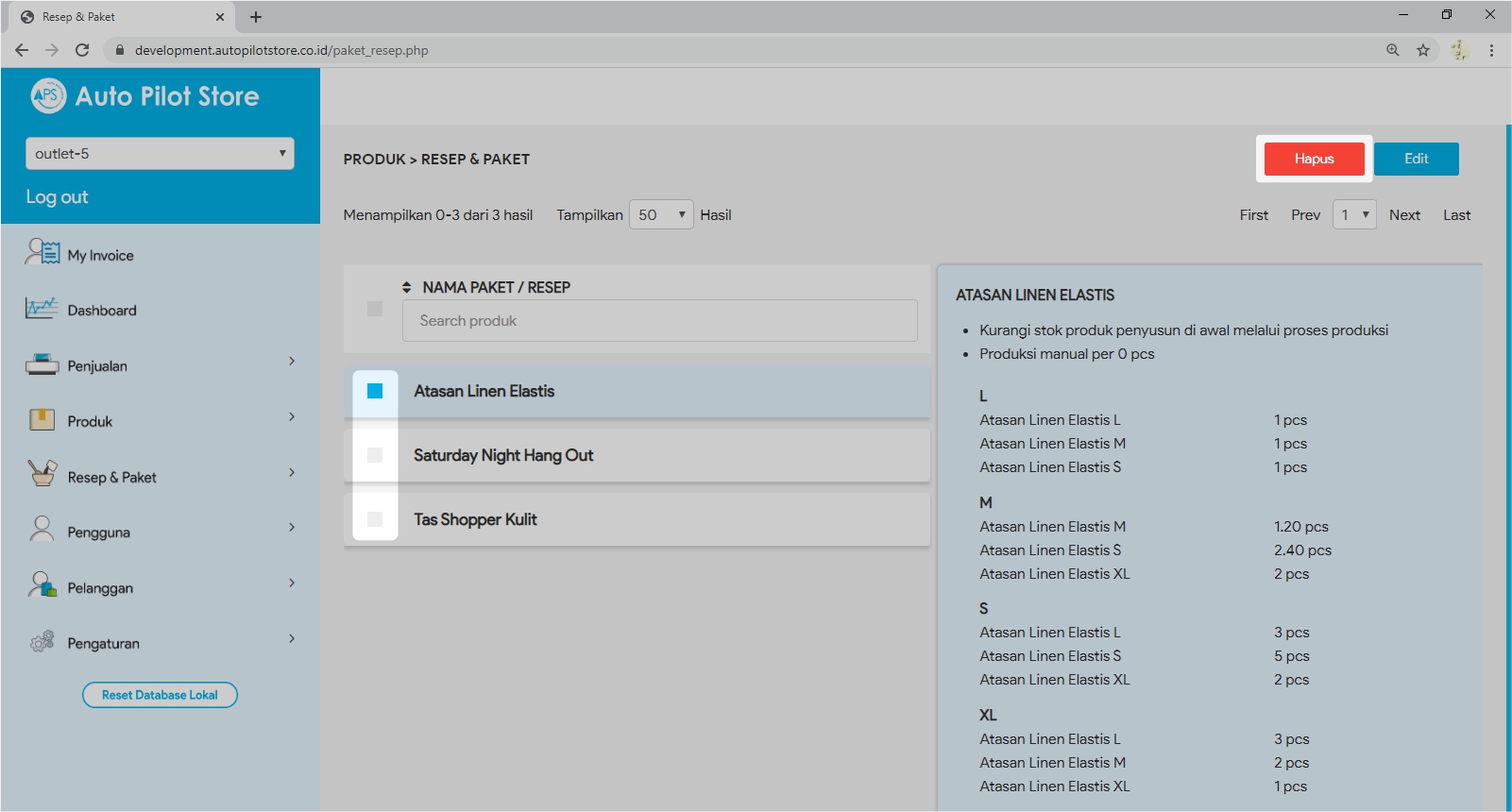Expand the Penjualan menu chevron

(x=292, y=362)
